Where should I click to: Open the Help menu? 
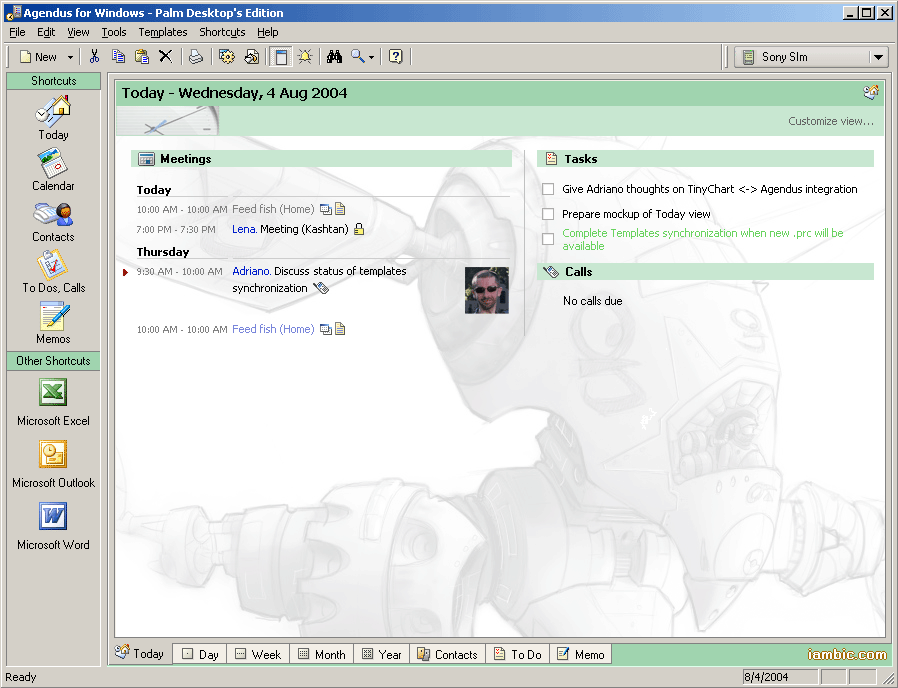tap(267, 32)
